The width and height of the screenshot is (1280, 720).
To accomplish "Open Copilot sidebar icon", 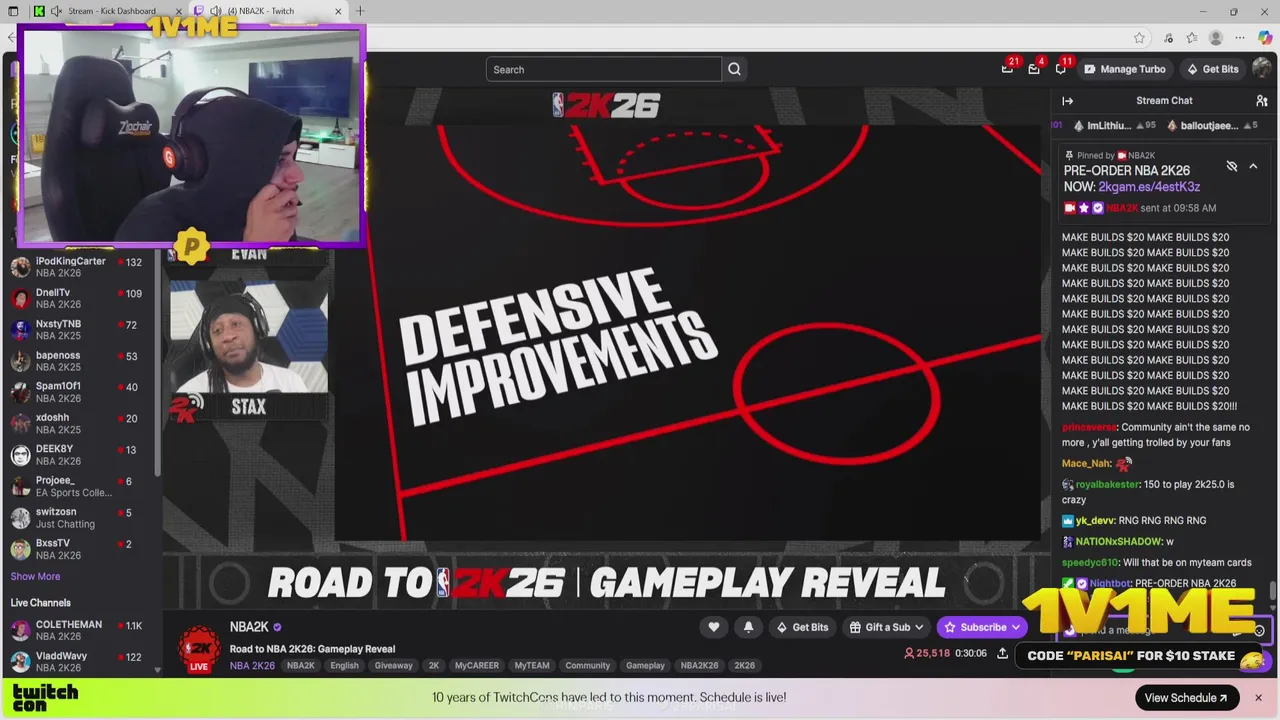I will tap(1265, 38).
